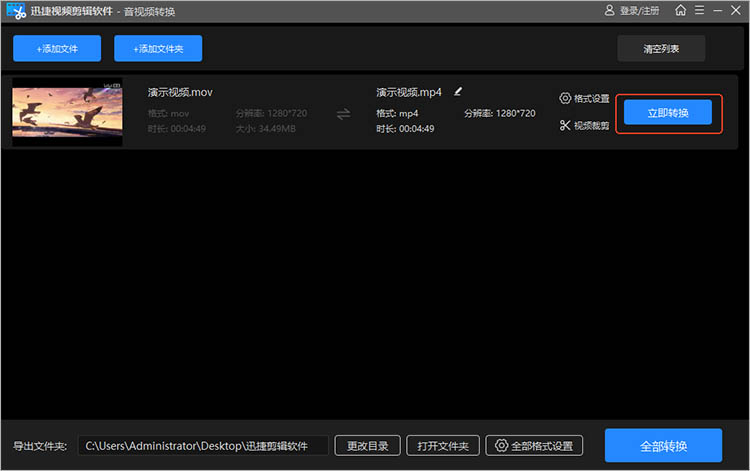Open 全部格式设置 settings
Image resolution: width=750 pixels, height=471 pixels.
click(x=534, y=446)
